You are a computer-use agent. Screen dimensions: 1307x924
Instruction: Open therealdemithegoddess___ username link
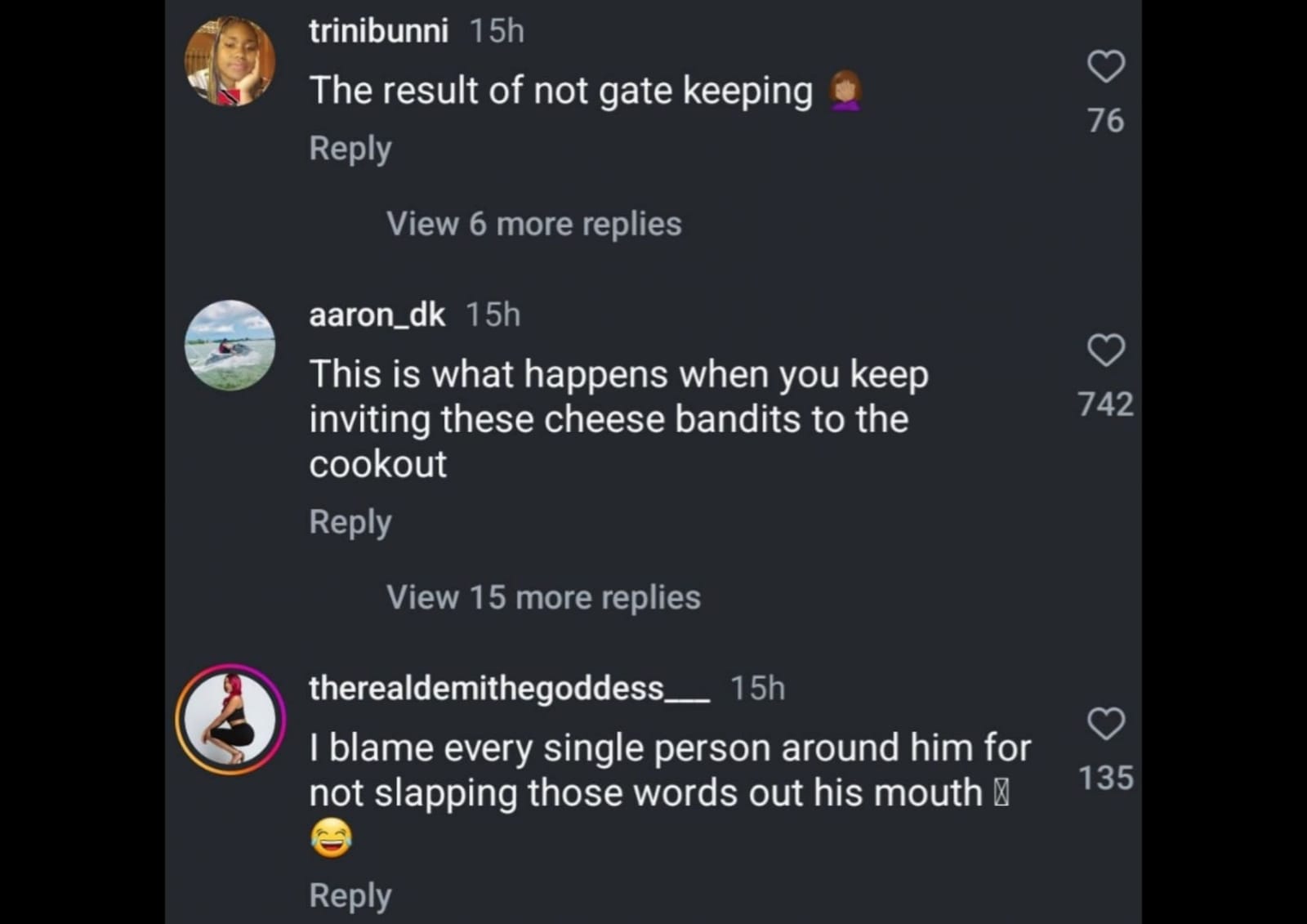tap(509, 688)
